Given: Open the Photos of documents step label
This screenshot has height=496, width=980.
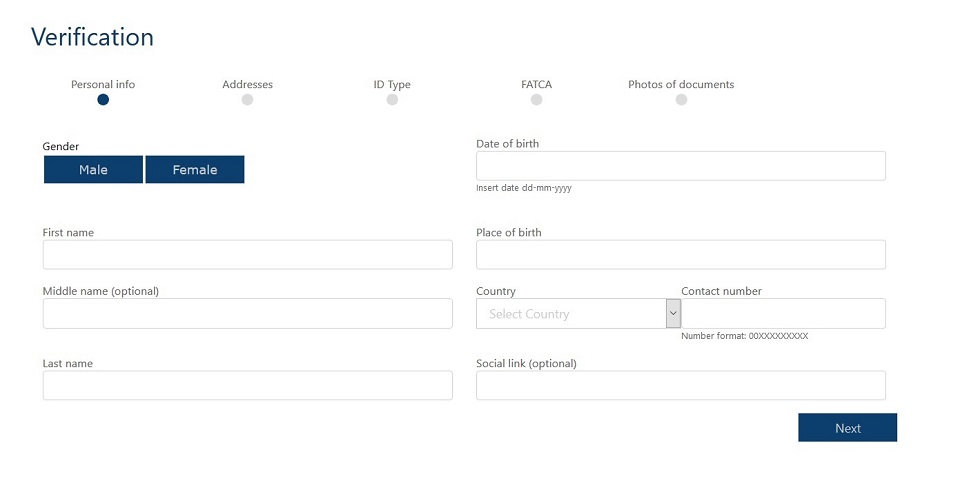Looking at the screenshot, I should [x=681, y=85].
